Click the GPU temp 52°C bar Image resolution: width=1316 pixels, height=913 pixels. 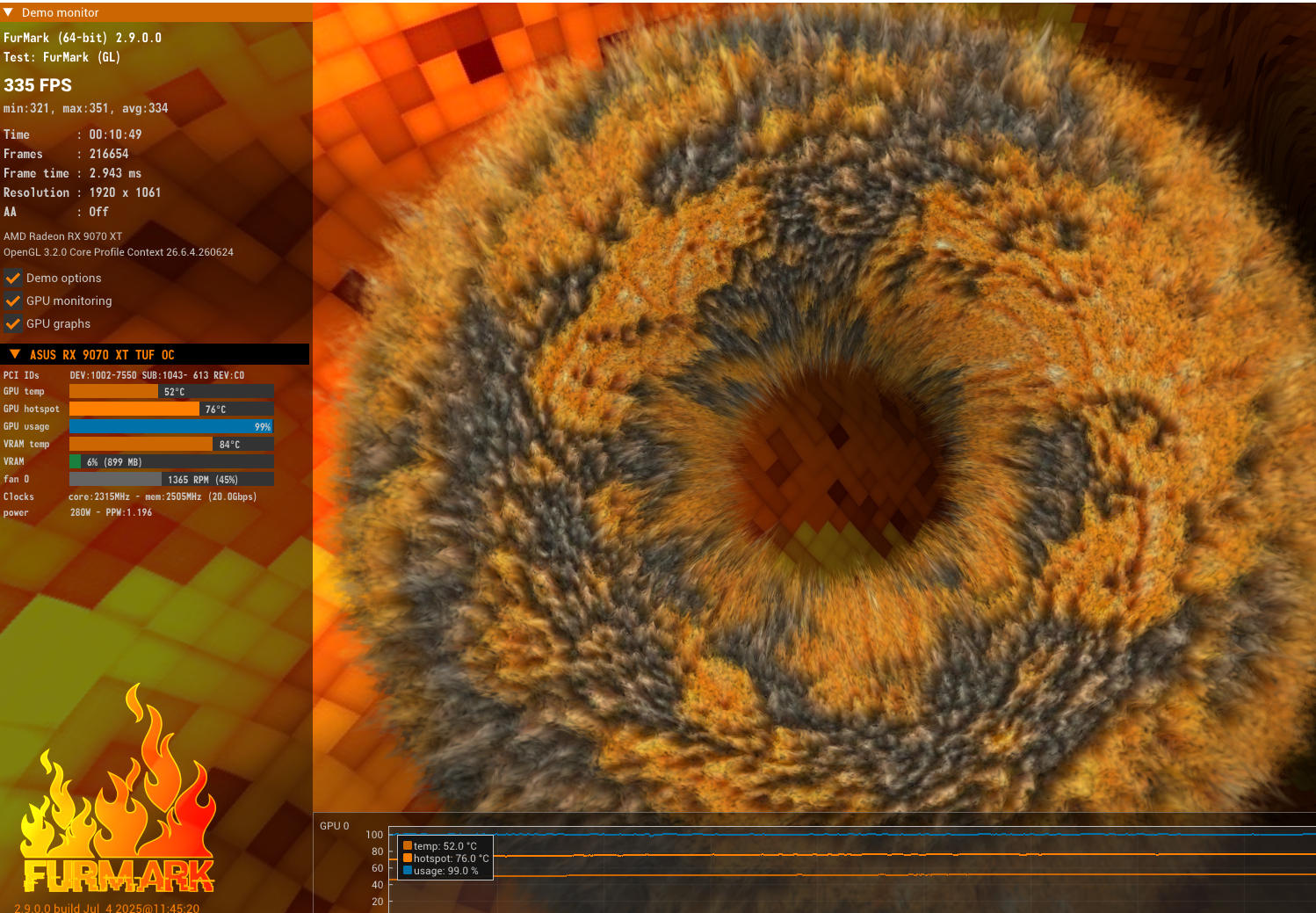pyautogui.click(x=171, y=392)
